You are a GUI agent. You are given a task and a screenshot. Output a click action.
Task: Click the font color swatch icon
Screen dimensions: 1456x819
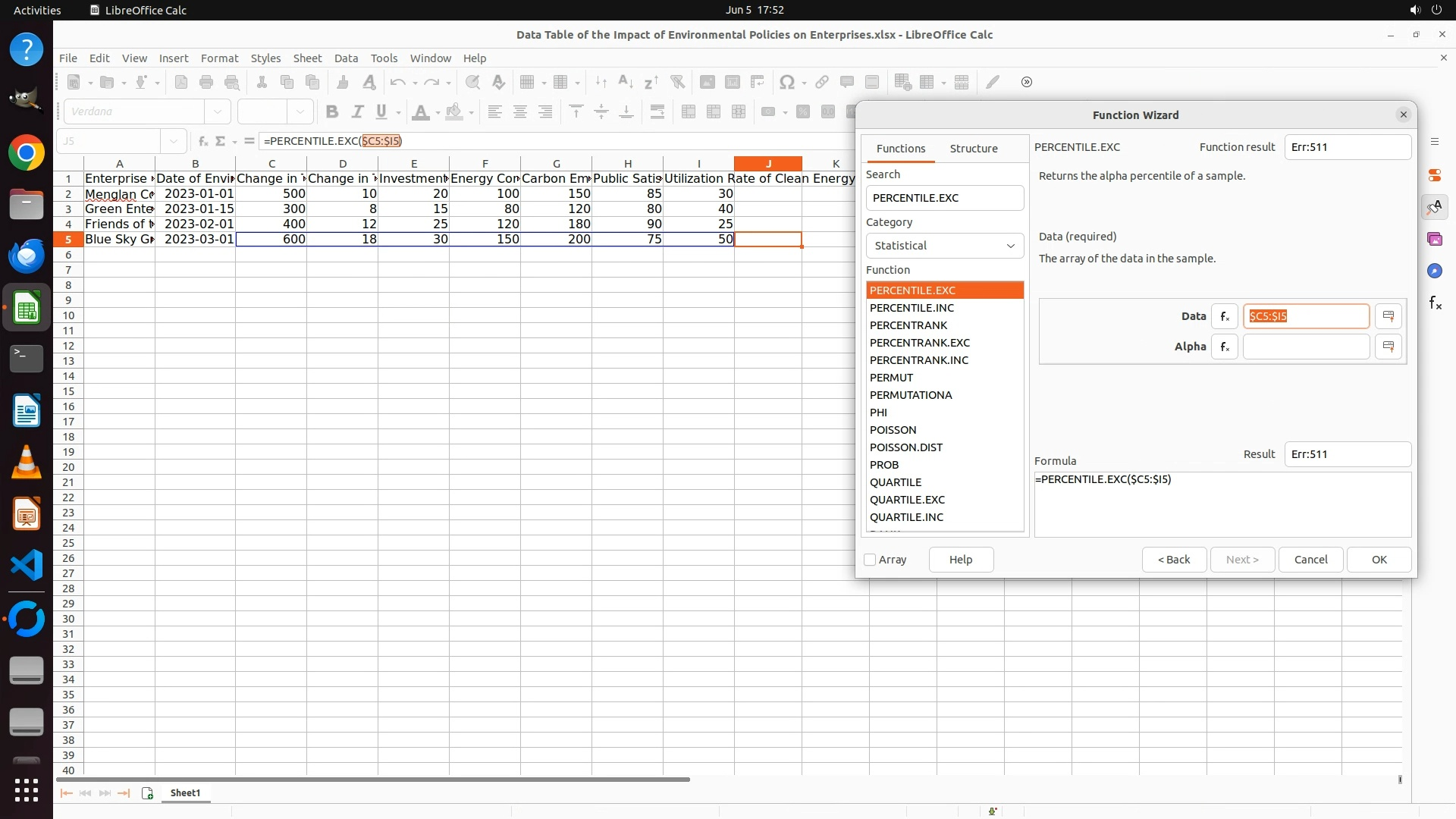tap(420, 112)
